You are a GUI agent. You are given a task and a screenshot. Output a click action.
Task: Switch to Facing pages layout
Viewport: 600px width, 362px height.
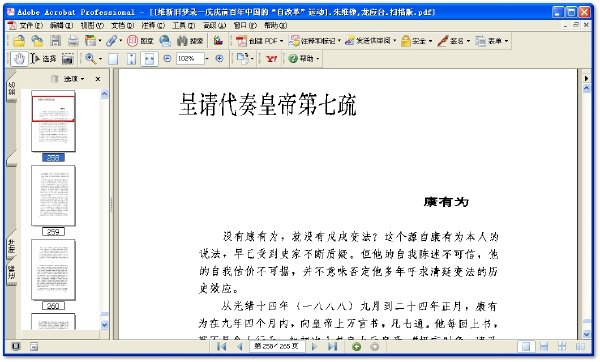tap(580, 347)
